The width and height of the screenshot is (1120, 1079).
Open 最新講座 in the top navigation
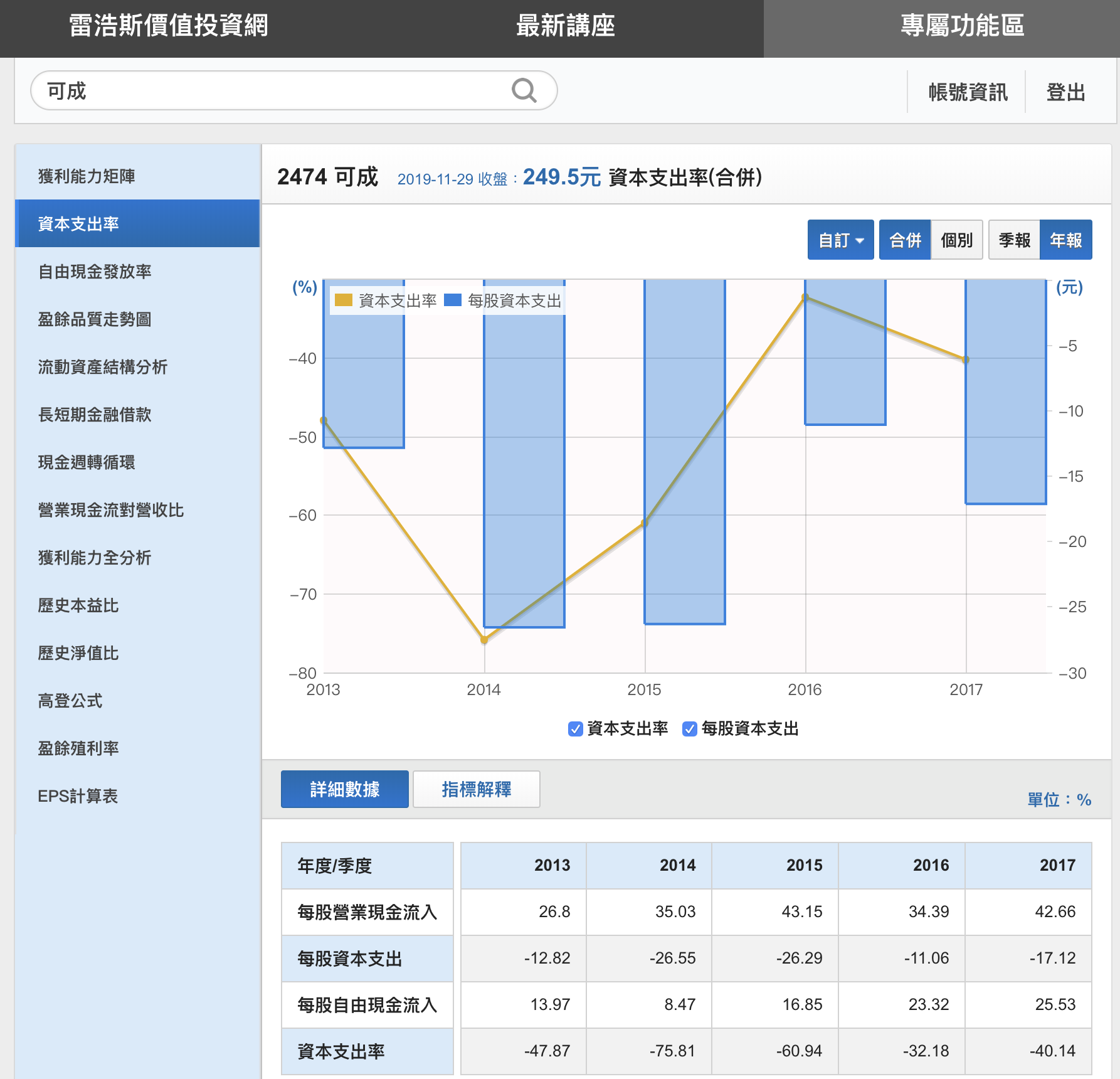click(565, 26)
